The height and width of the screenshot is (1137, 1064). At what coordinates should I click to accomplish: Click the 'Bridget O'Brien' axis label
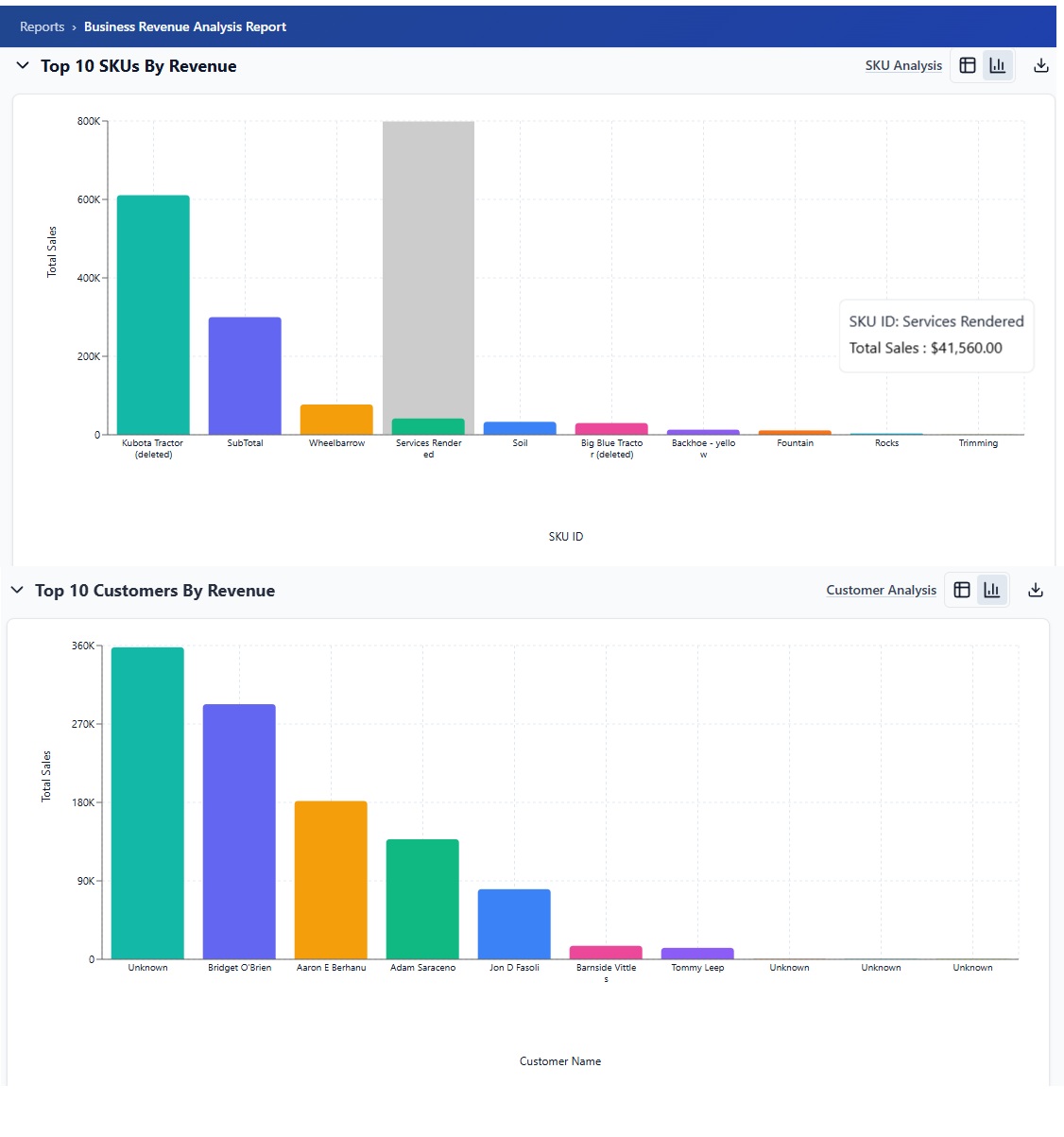tap(239, 968)
